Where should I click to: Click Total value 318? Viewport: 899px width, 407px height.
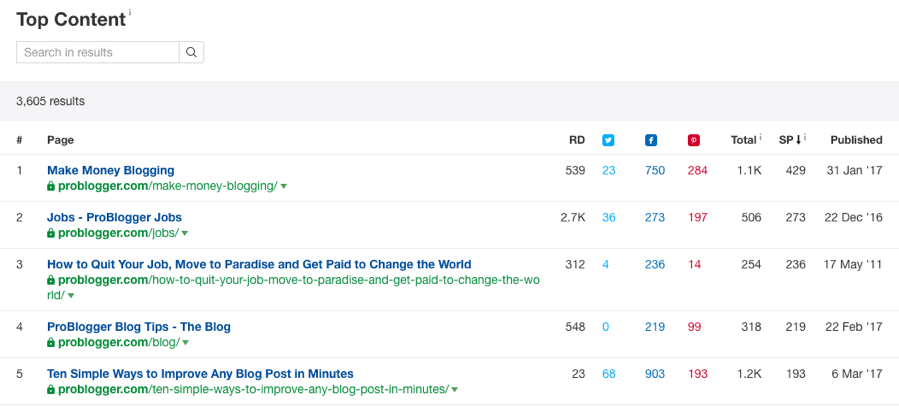[751, 327]
